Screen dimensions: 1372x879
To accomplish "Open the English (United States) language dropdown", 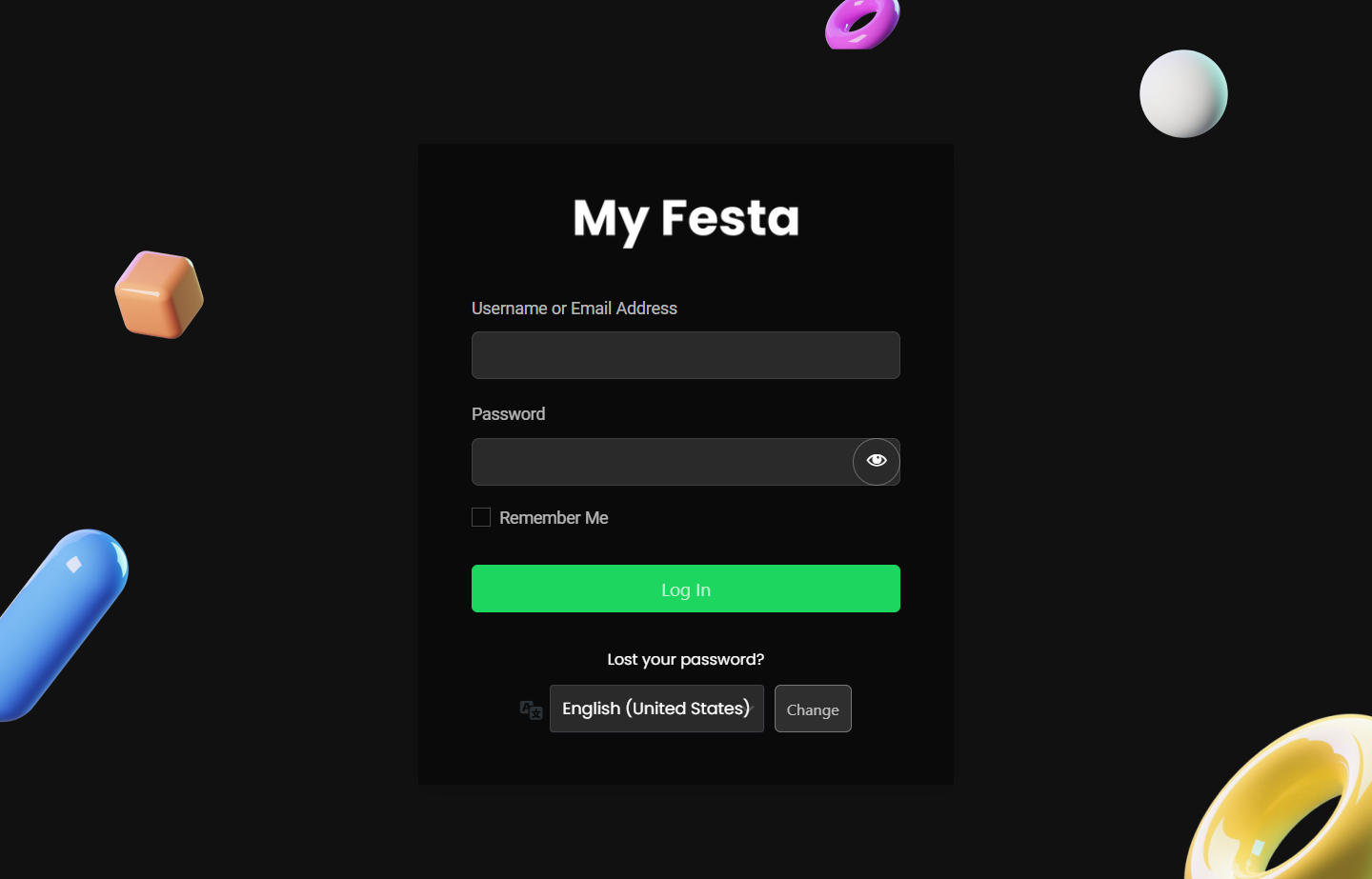I will click(x=656, y=709).
